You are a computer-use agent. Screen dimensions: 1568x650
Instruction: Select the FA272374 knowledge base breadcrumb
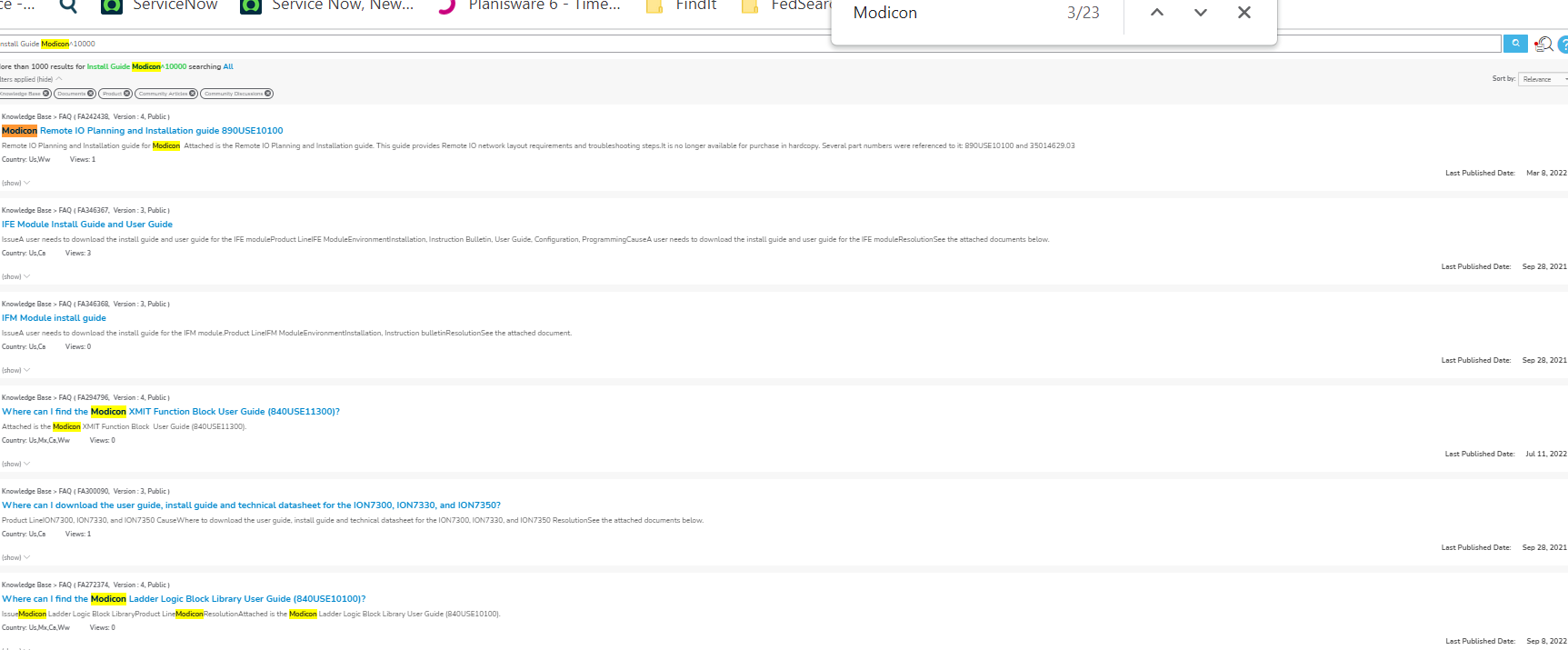(85, 585)
